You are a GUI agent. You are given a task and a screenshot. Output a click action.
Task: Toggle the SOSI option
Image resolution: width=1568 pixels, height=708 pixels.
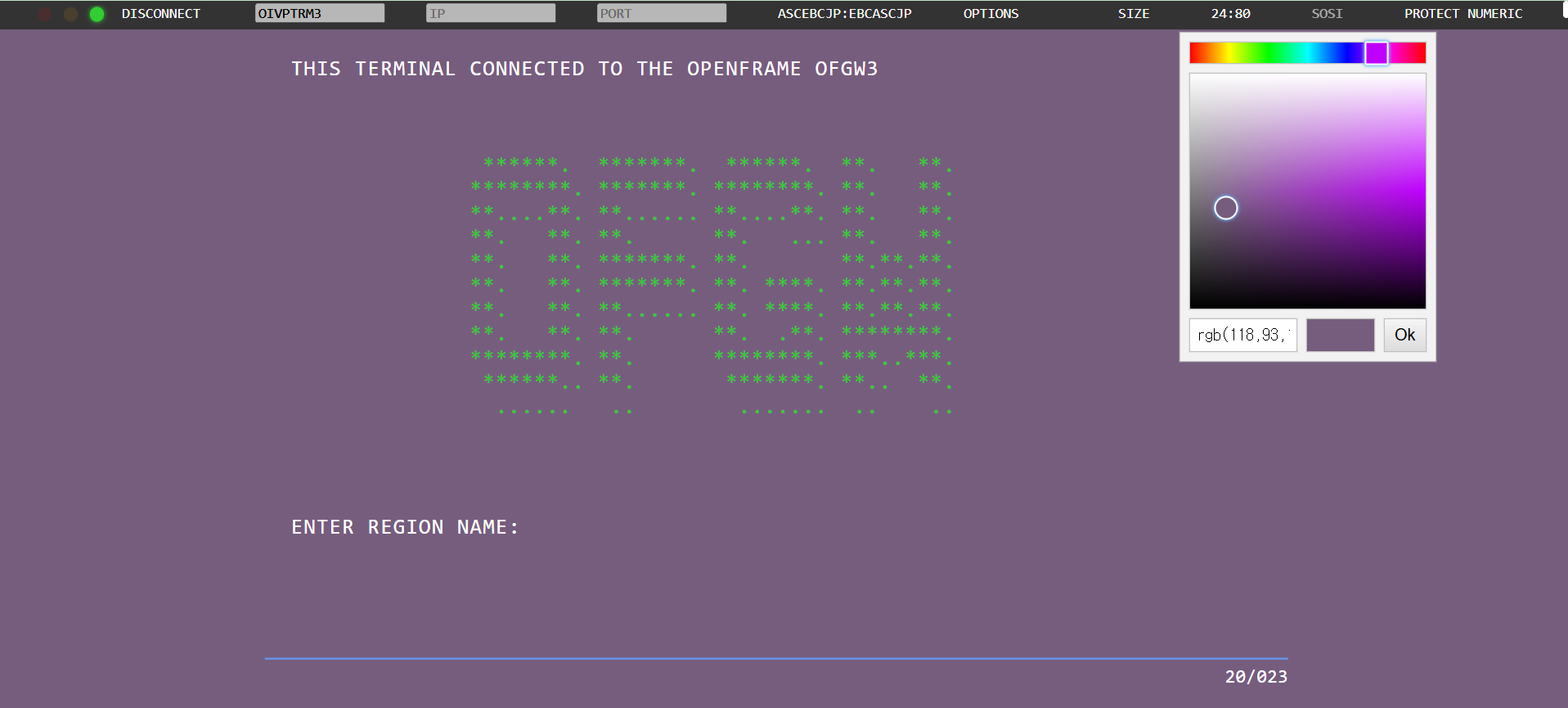click(1327, 14)
